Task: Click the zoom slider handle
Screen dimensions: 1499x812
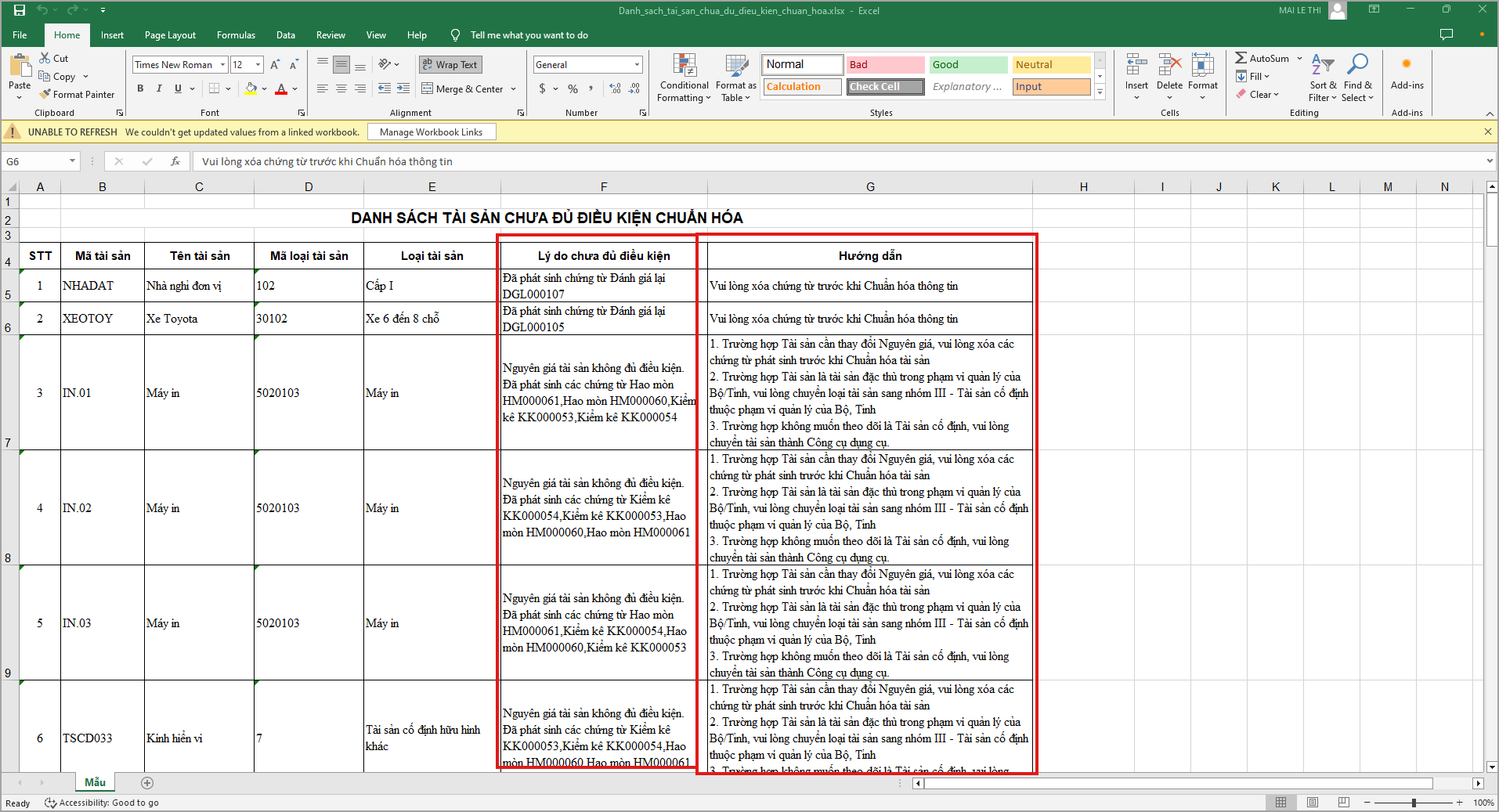Action: coord(1414,803)
